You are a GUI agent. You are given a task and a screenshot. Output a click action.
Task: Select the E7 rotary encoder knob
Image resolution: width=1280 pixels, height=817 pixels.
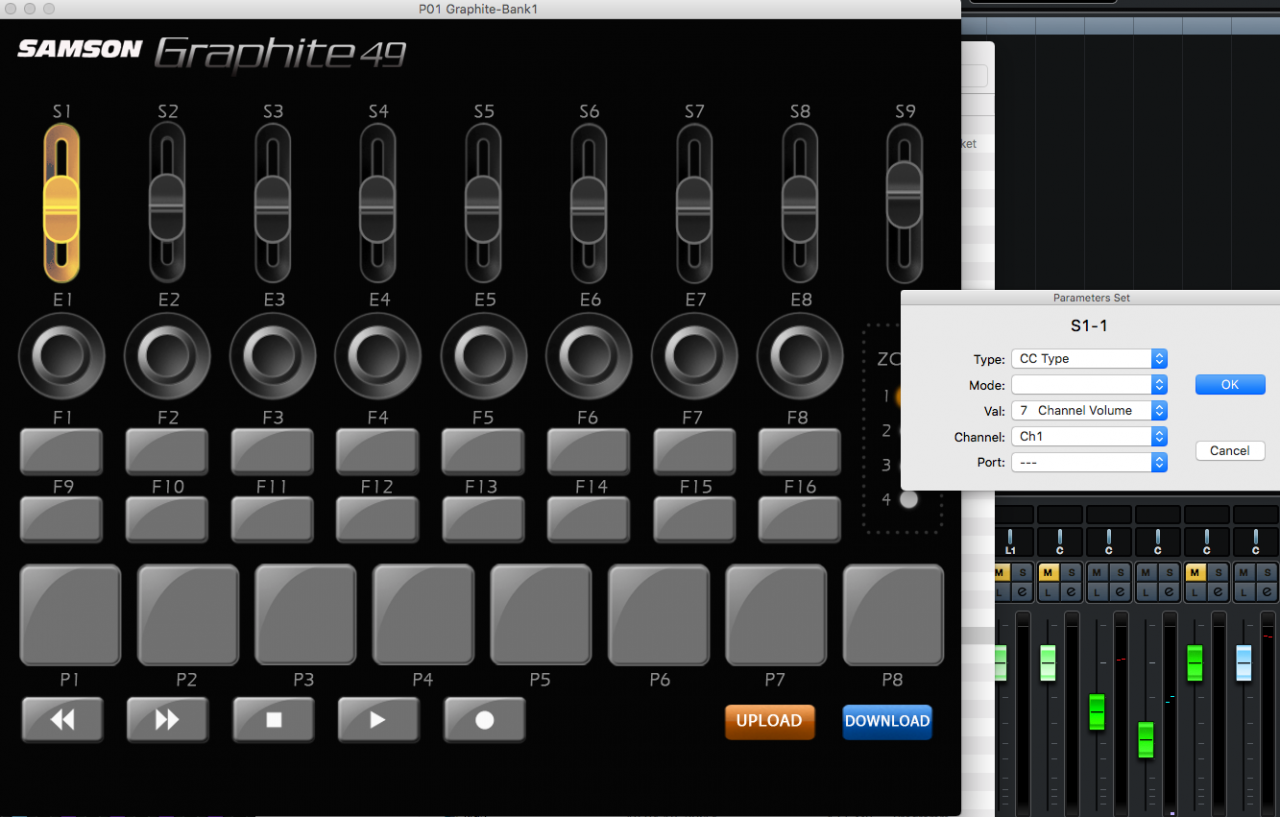click(695, 356)
